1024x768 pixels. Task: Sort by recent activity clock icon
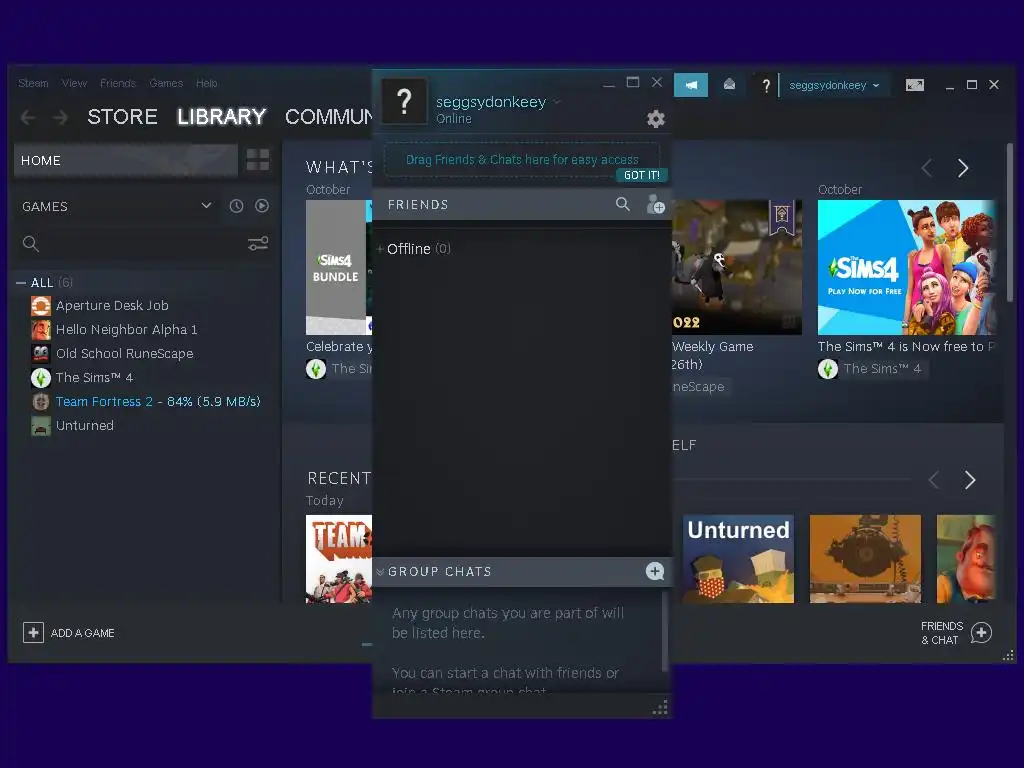point(236,206)
